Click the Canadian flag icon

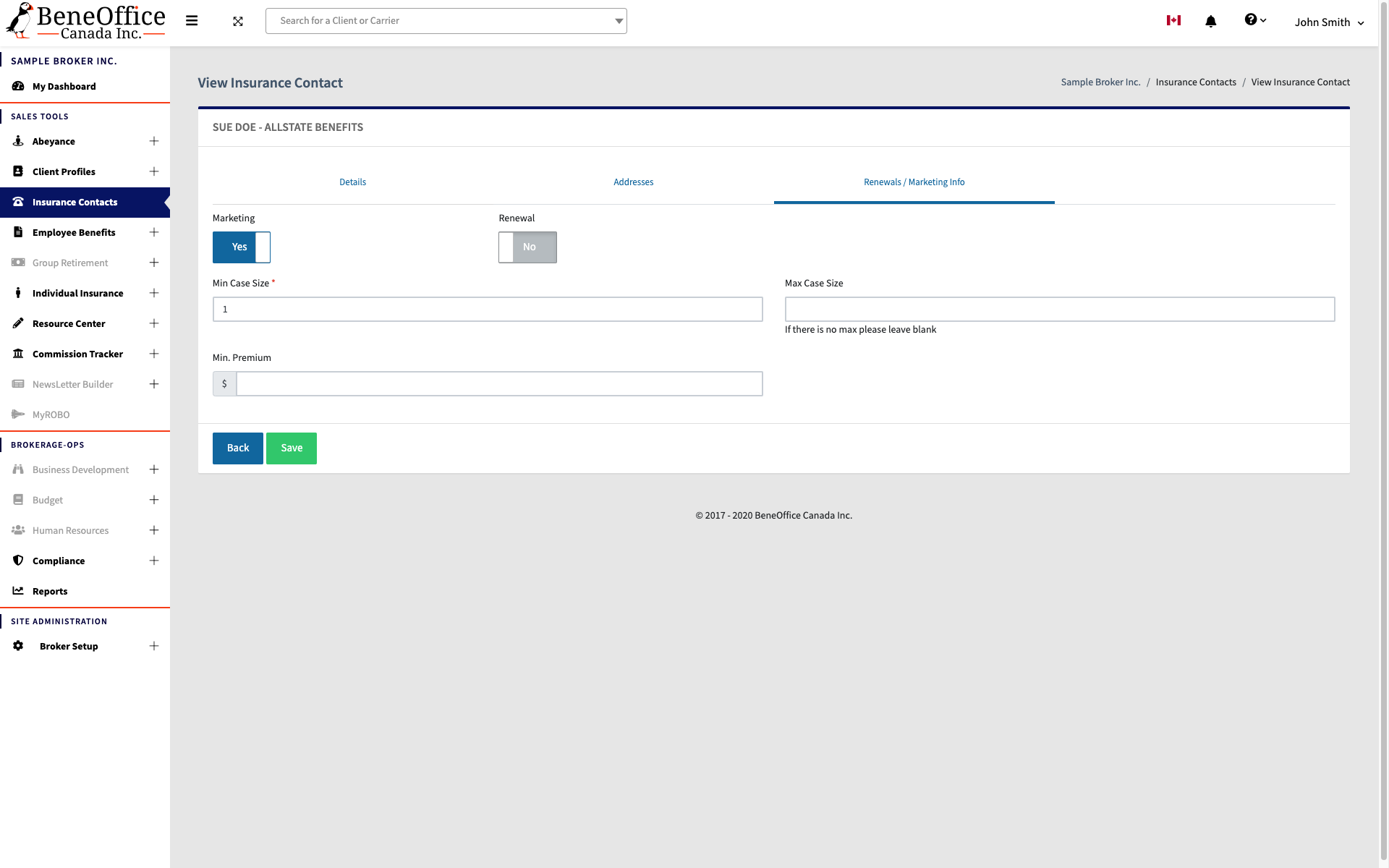[1173, 20]
